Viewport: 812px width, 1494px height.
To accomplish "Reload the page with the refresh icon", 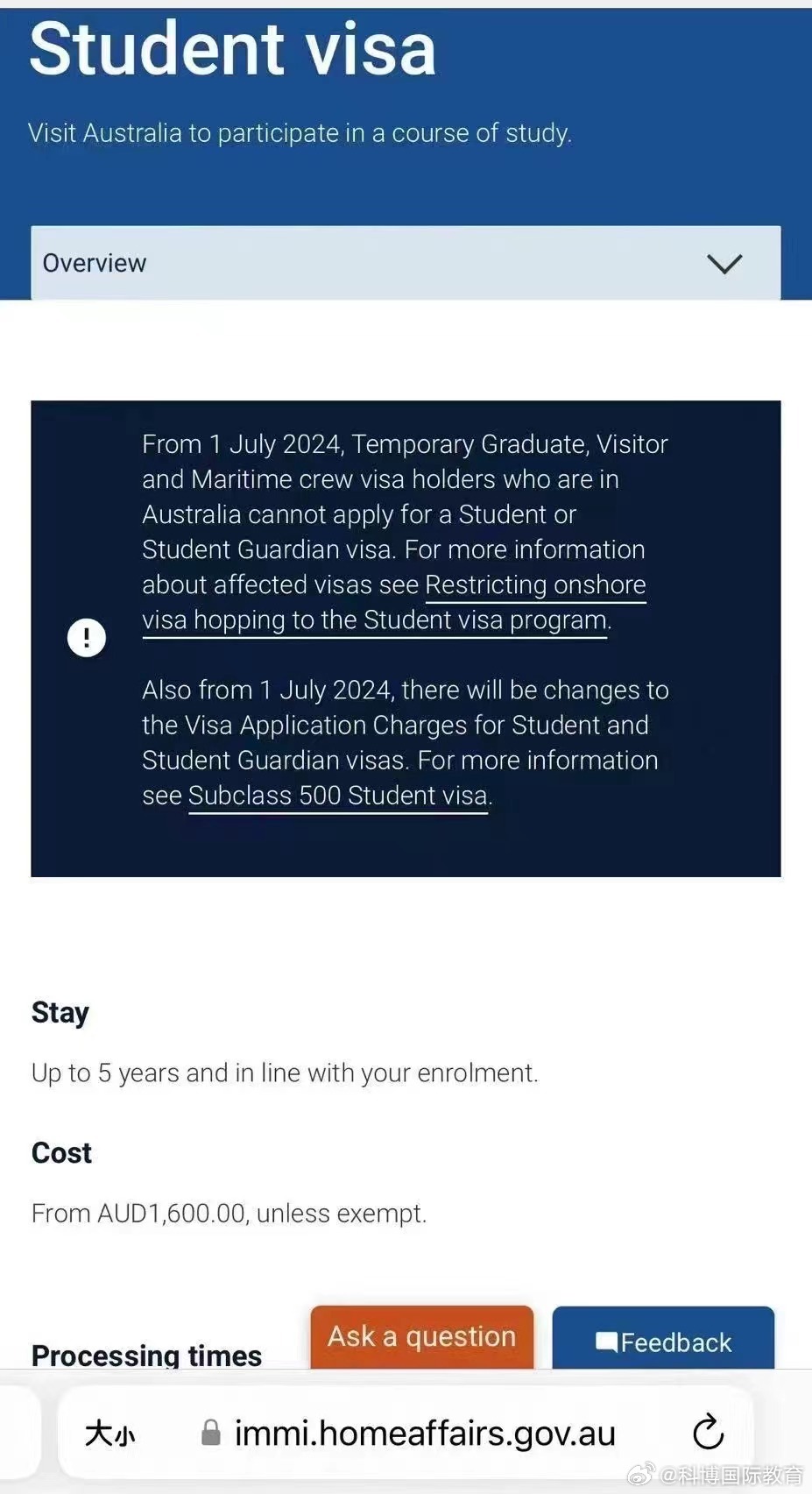I will pos(708,1434).
